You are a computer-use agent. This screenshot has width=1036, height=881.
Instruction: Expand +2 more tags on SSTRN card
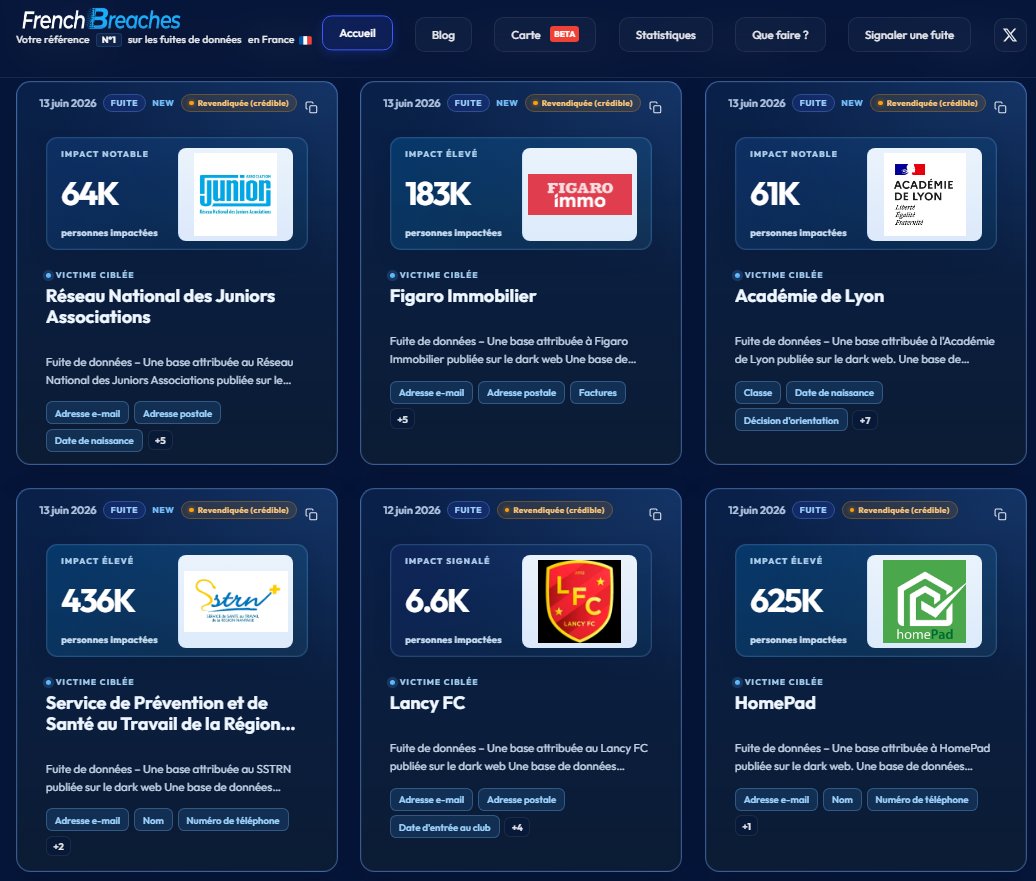(x=59, y=847)
